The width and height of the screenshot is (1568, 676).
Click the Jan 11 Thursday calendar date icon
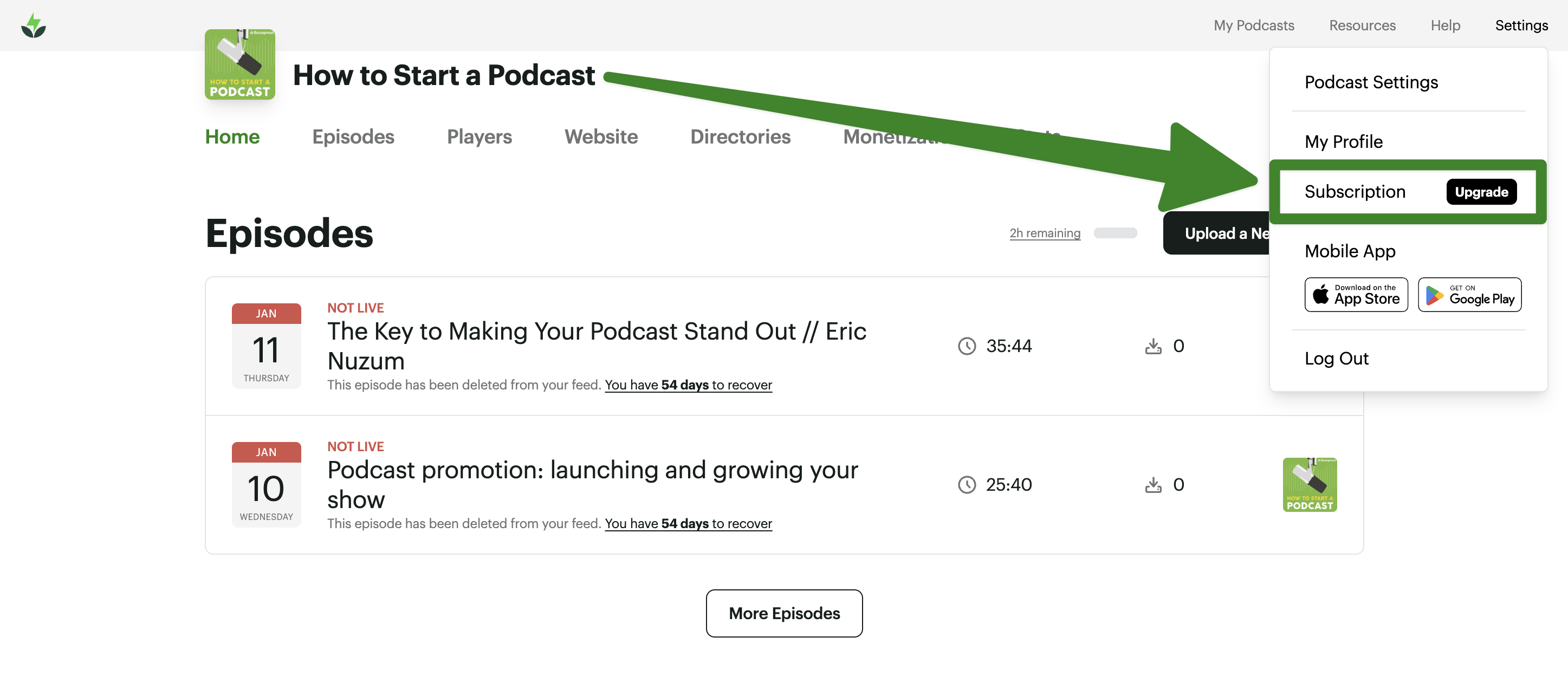pyautogui.click(x=266, y=346)
